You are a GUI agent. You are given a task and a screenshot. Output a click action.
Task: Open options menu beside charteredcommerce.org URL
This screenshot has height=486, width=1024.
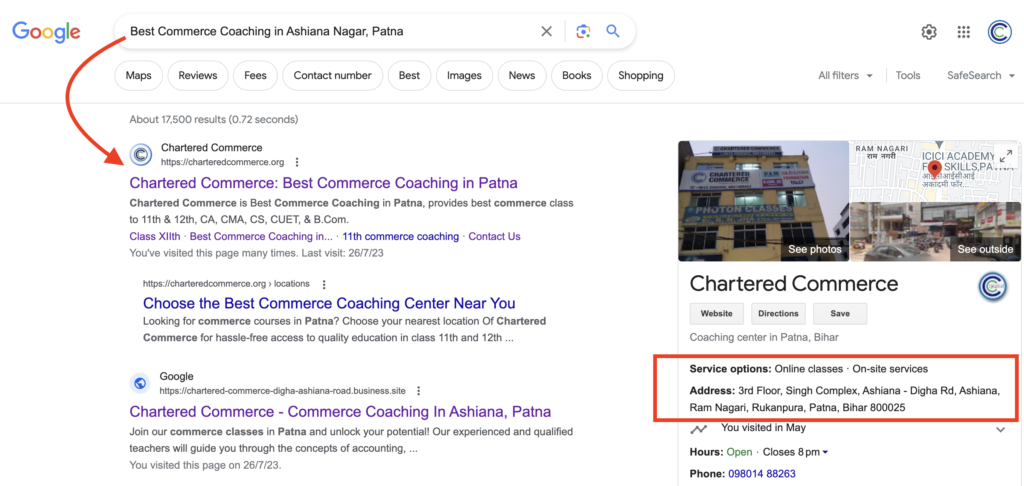tap(297, 162)
